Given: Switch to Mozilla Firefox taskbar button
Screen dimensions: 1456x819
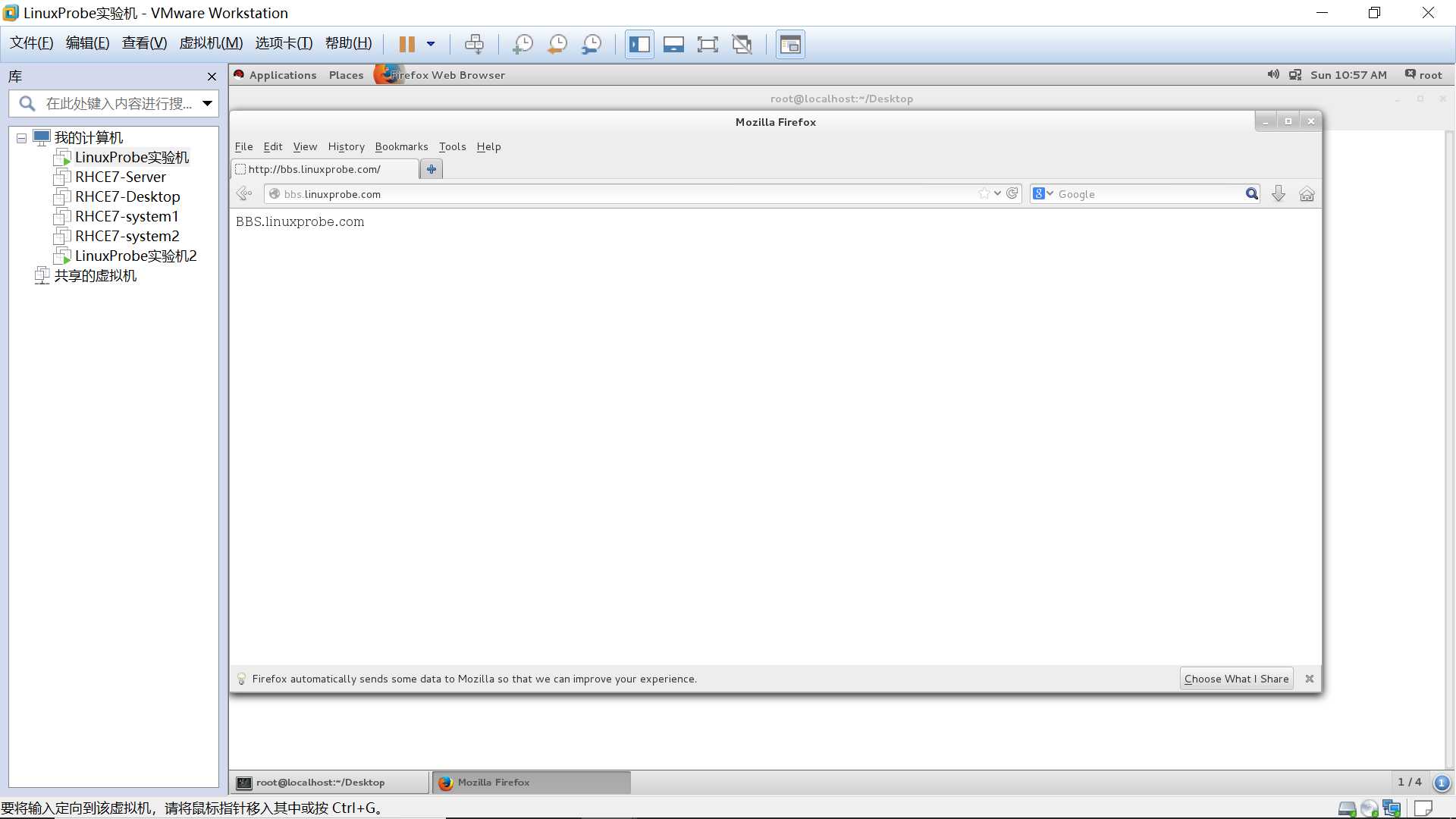Looking at the screenshot, I should pos(531,783).
